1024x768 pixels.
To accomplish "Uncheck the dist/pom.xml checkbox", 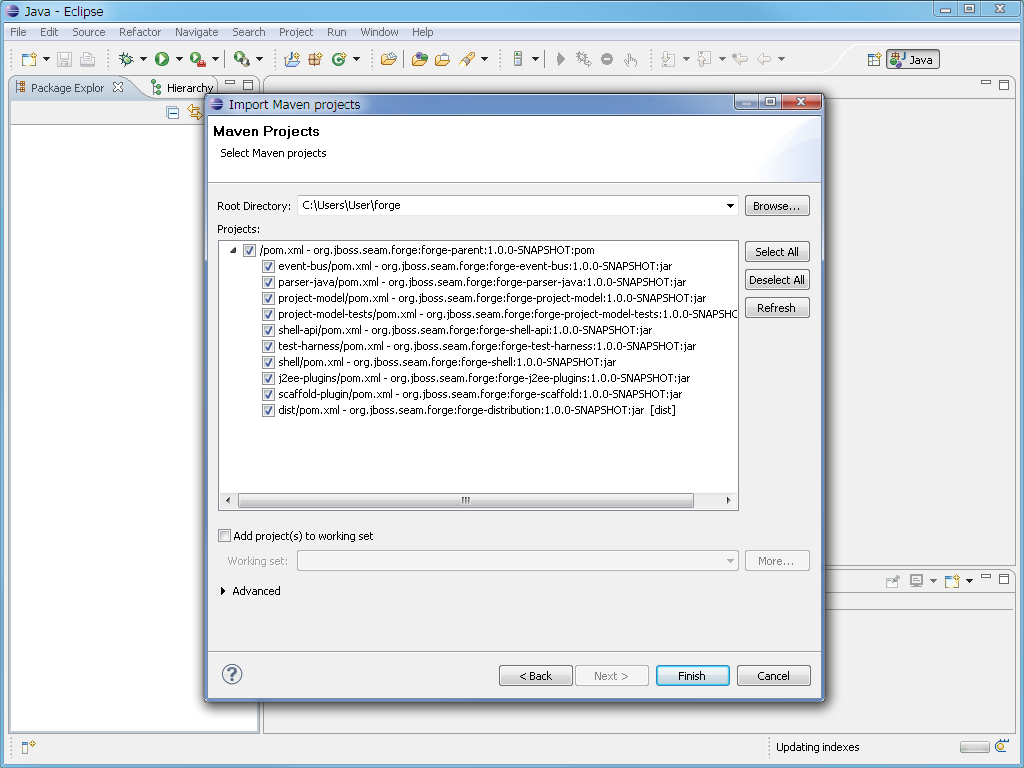I will point(268,410).
